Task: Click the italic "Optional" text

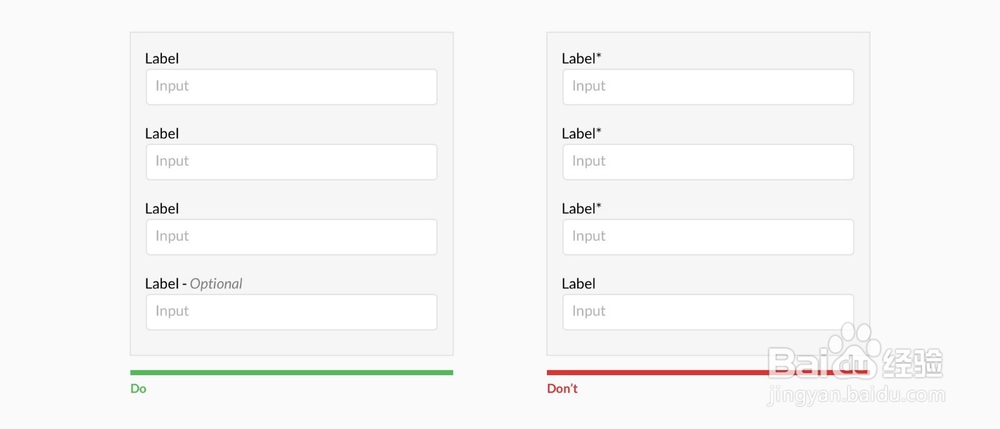Action: [216, 284]
